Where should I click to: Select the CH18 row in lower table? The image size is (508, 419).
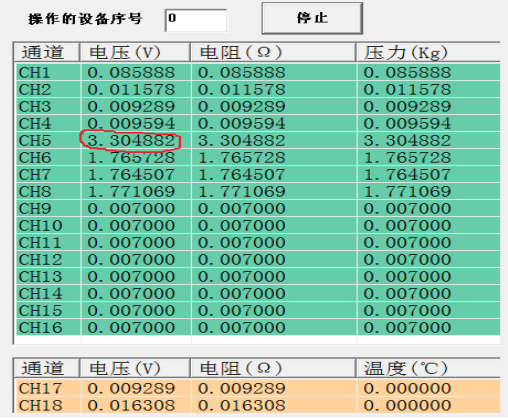(x=258, y=405)
